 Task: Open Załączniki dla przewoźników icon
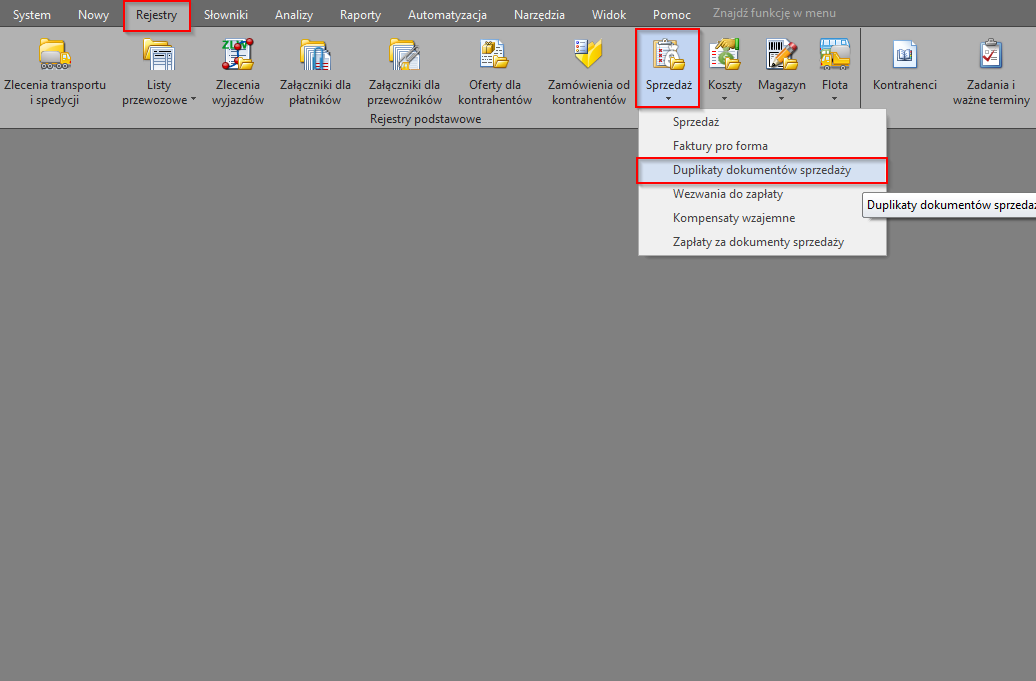tap(404, 70)
